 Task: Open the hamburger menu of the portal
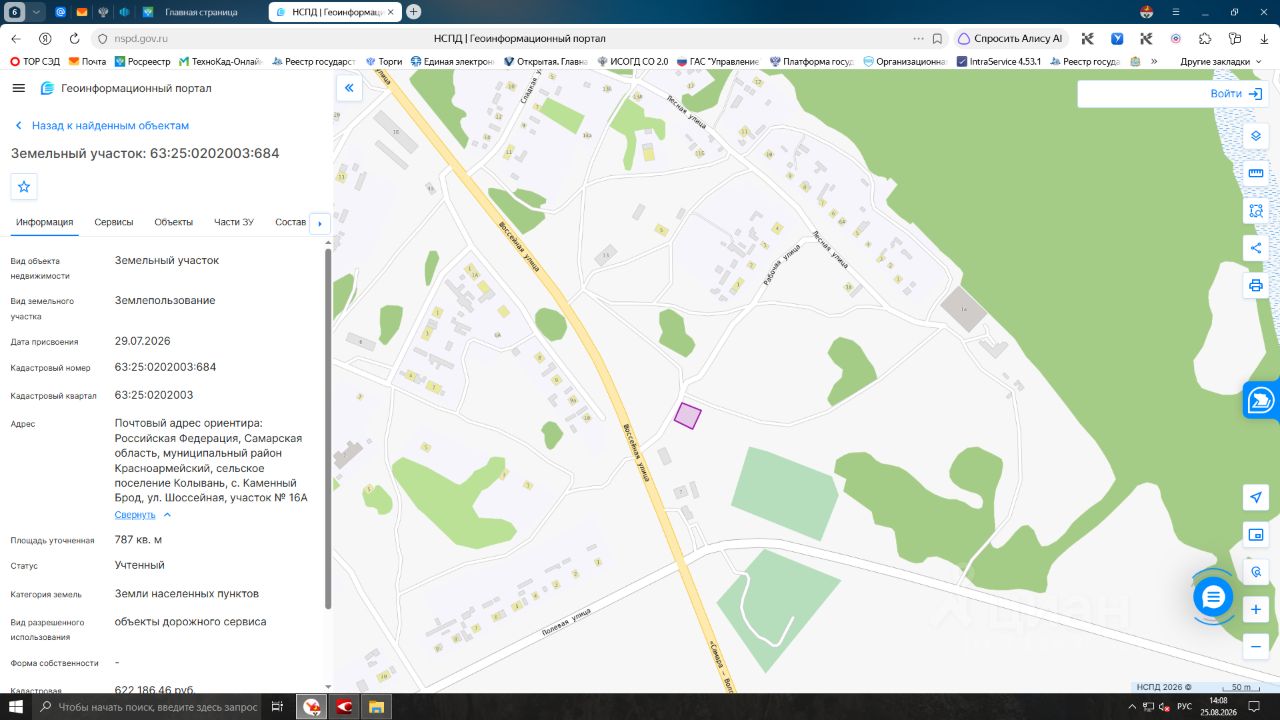[18, 88]
